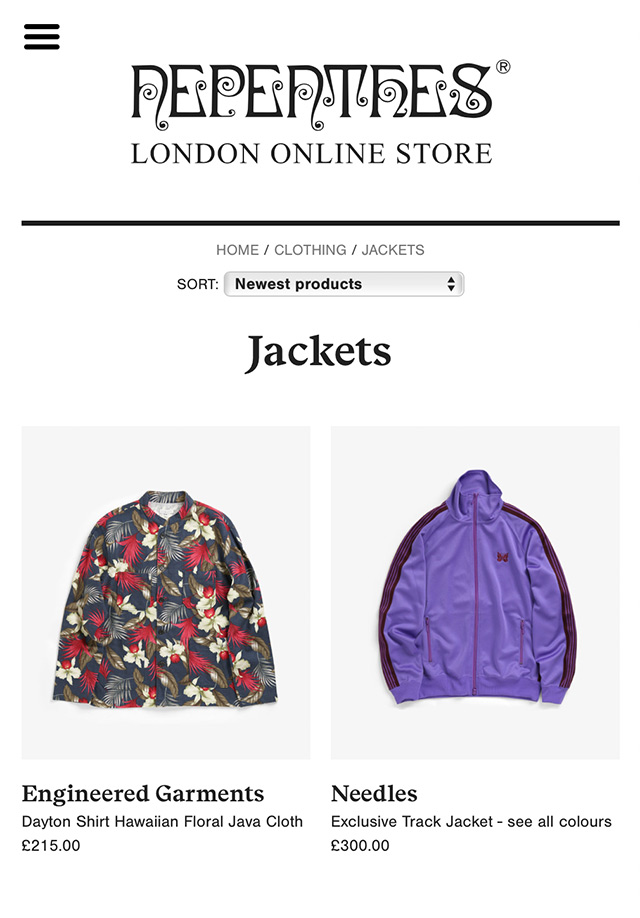
Task: Click the London Online Store tagline
Action: (312, 153)
